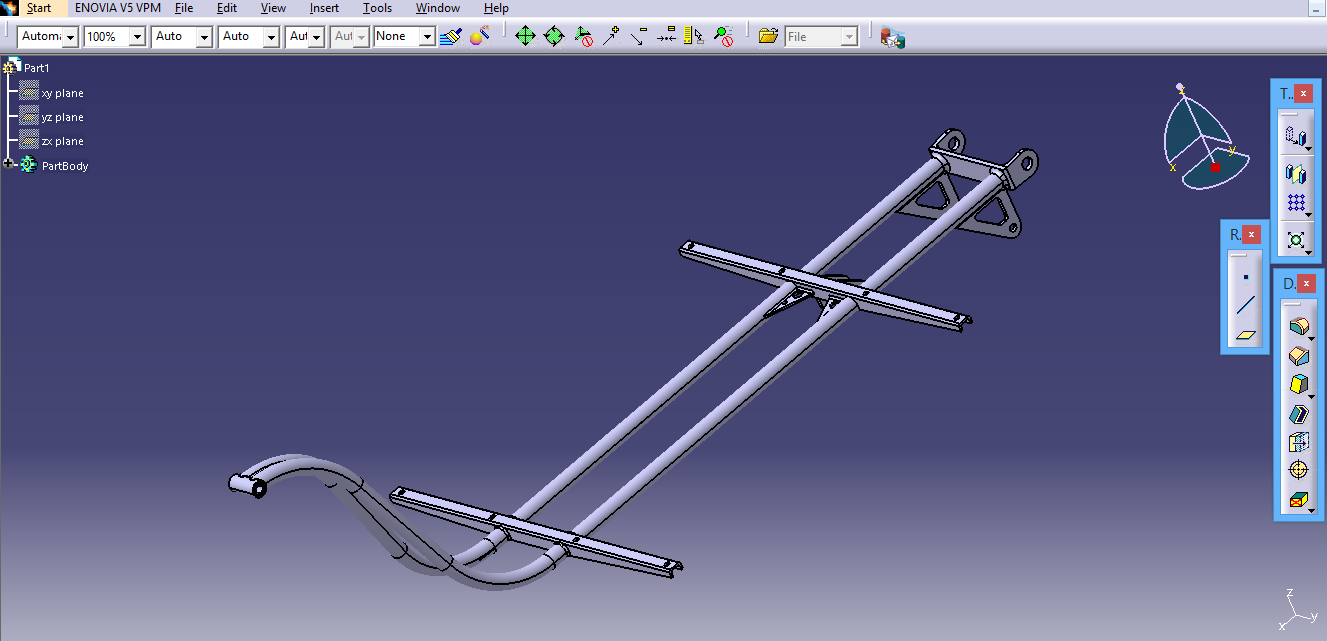The width and height of the screenshot is (1327, 641).
Task: Close the D. dress-up features panel
Action: pos(1306,283)
